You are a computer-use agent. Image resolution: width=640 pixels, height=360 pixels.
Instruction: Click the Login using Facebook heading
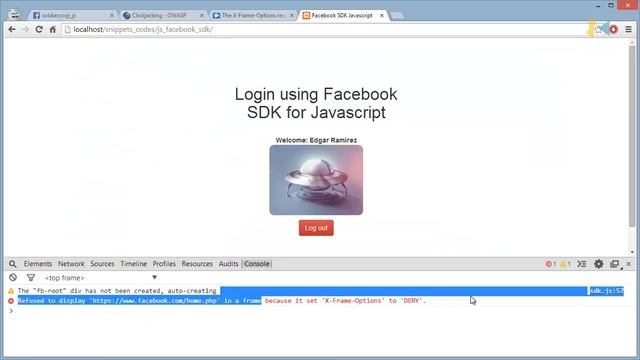(316, 103)
